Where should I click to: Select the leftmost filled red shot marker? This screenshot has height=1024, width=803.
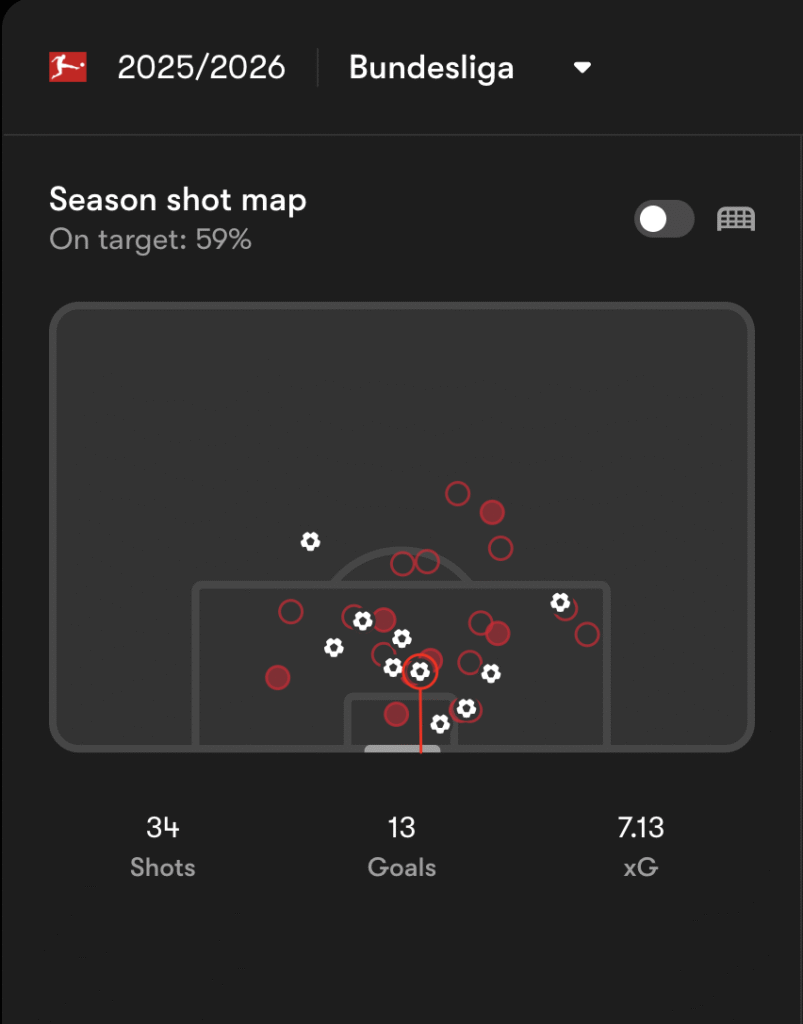[277, 678]
